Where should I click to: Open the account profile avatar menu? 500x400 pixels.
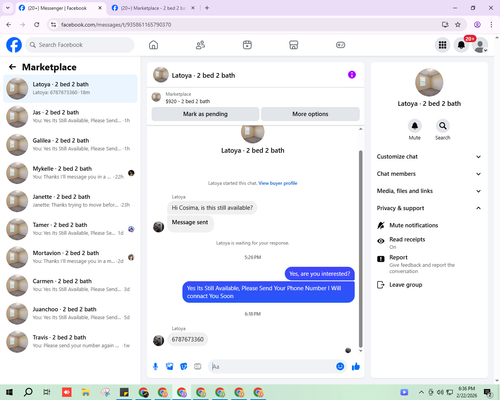(480, 45)
